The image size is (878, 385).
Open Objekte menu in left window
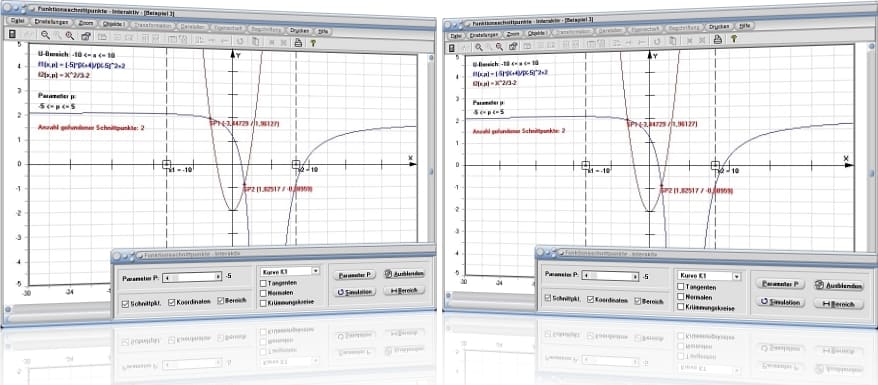[x=114, y=24]
